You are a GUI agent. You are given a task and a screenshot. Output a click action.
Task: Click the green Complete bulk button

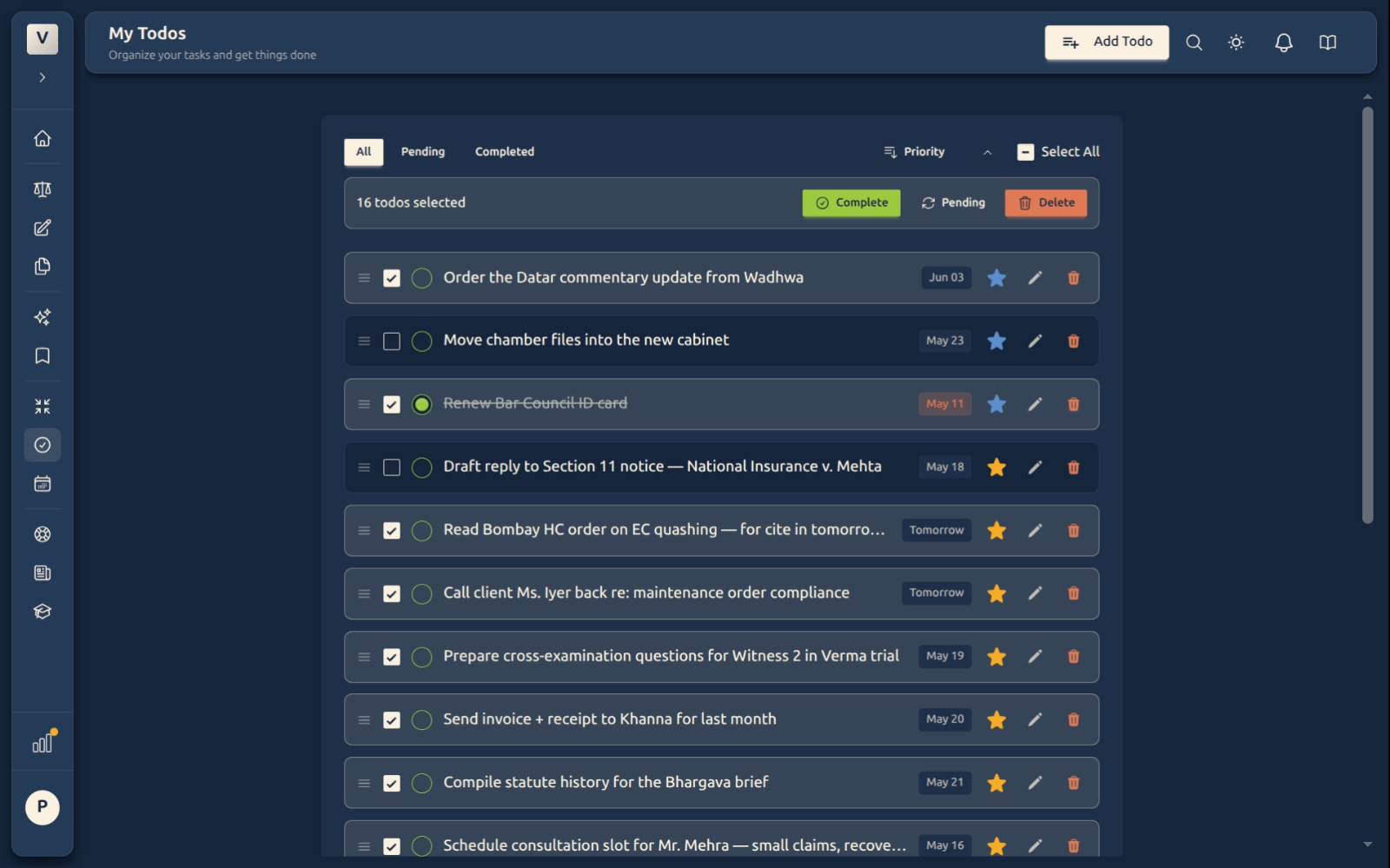point(851,203)
